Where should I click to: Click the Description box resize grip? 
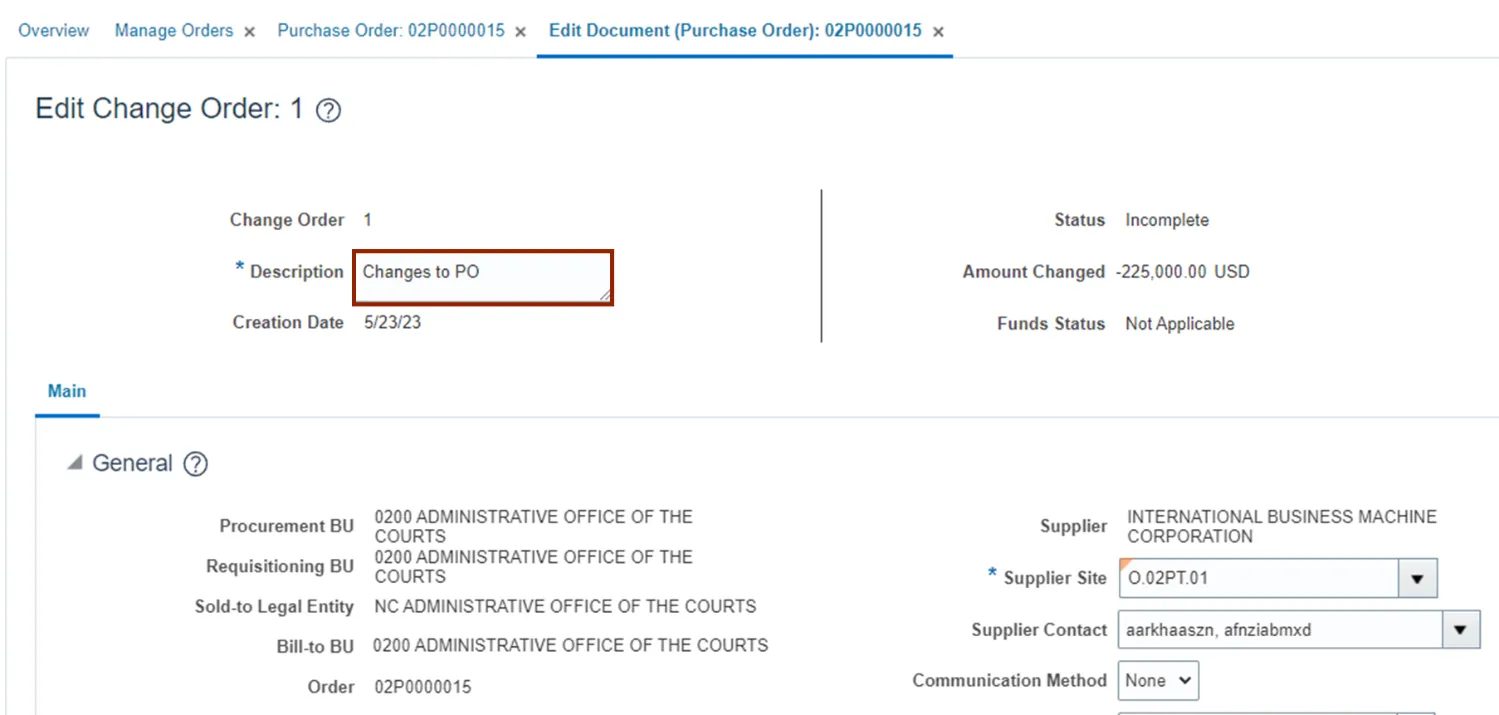tap(604, 295)
